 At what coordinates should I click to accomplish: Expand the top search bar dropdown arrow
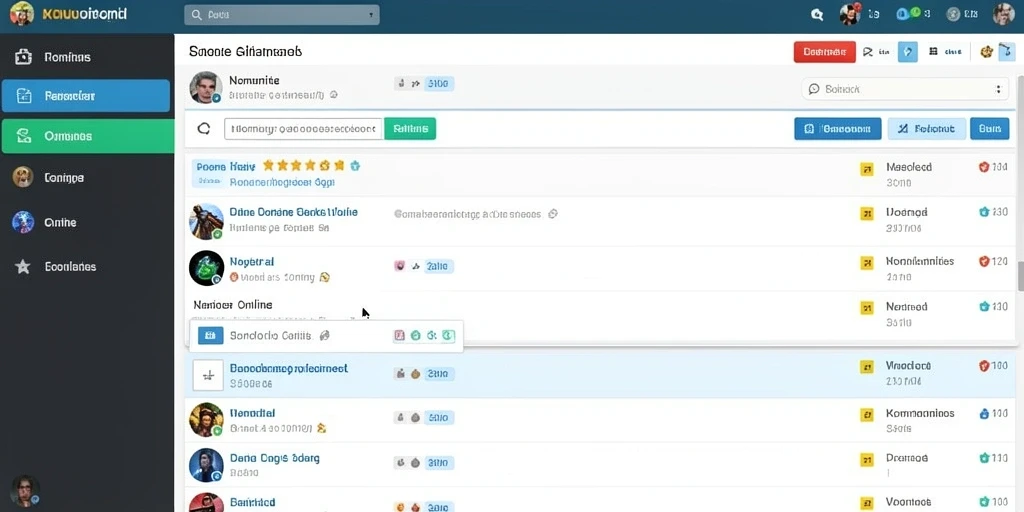[371, 14]
